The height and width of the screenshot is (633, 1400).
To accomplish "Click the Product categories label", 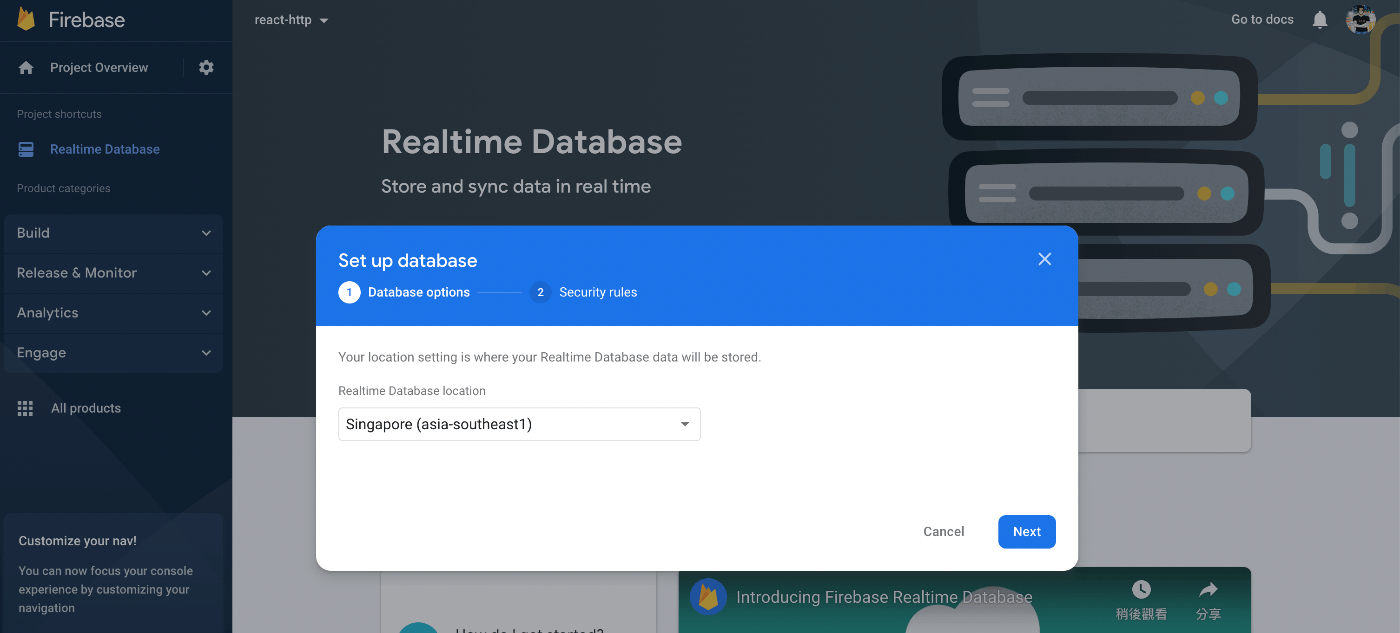I will (64, 188).
